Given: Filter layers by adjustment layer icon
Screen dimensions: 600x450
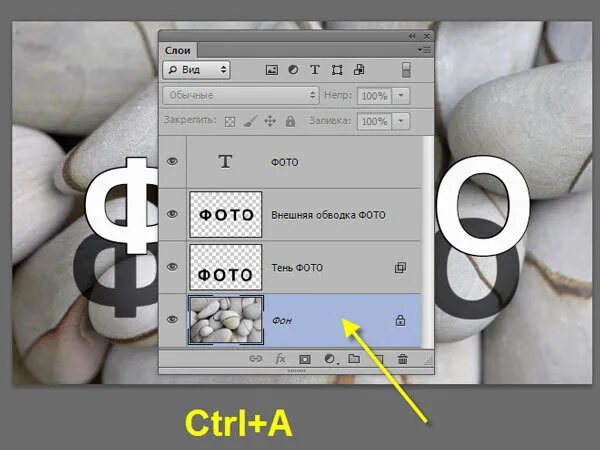Looking at the screenshot, I should point(293,70).
